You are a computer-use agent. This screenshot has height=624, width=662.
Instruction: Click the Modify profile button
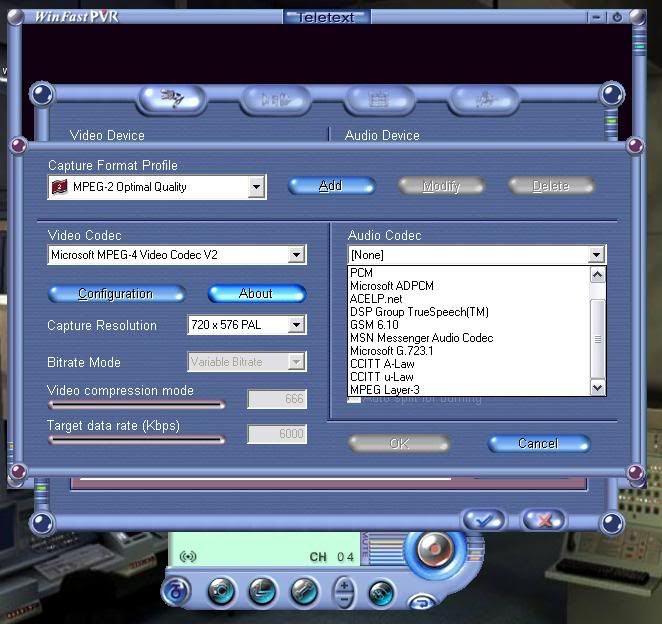[441, 186]
